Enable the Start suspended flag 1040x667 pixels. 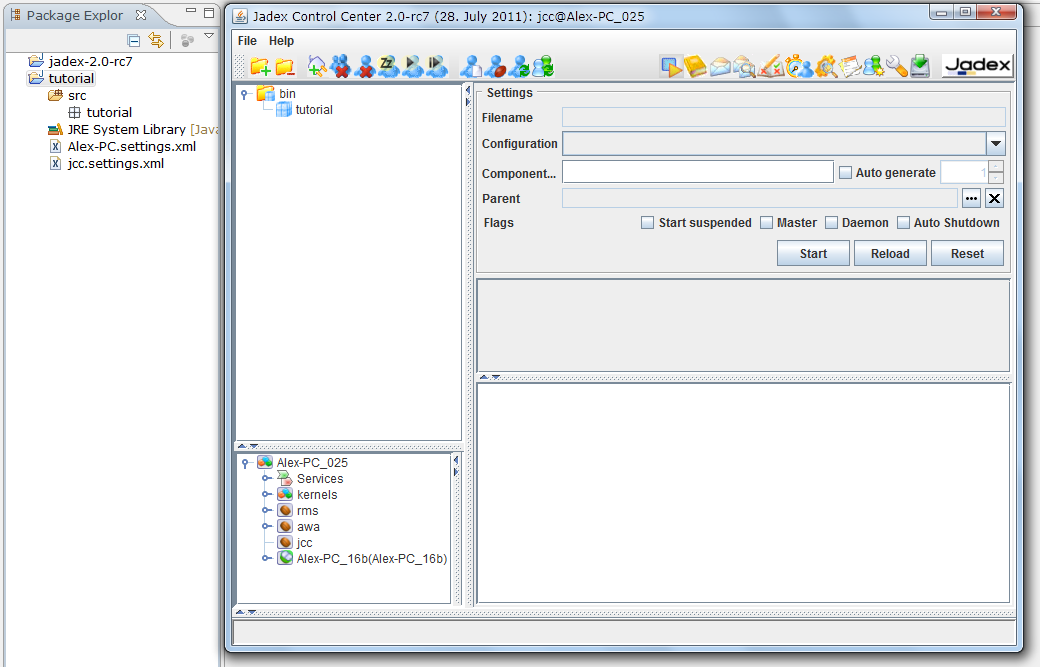(647, 222)
